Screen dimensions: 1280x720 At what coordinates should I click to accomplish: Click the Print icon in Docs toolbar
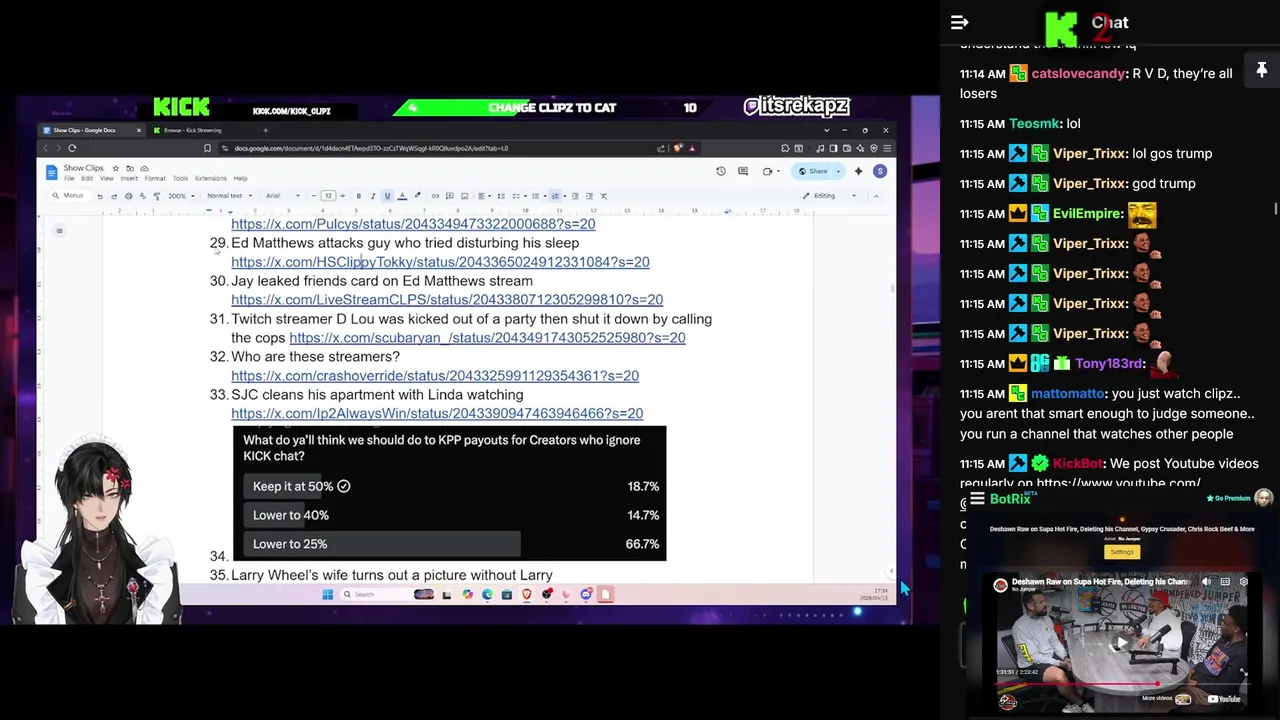(x=128, y=196)
